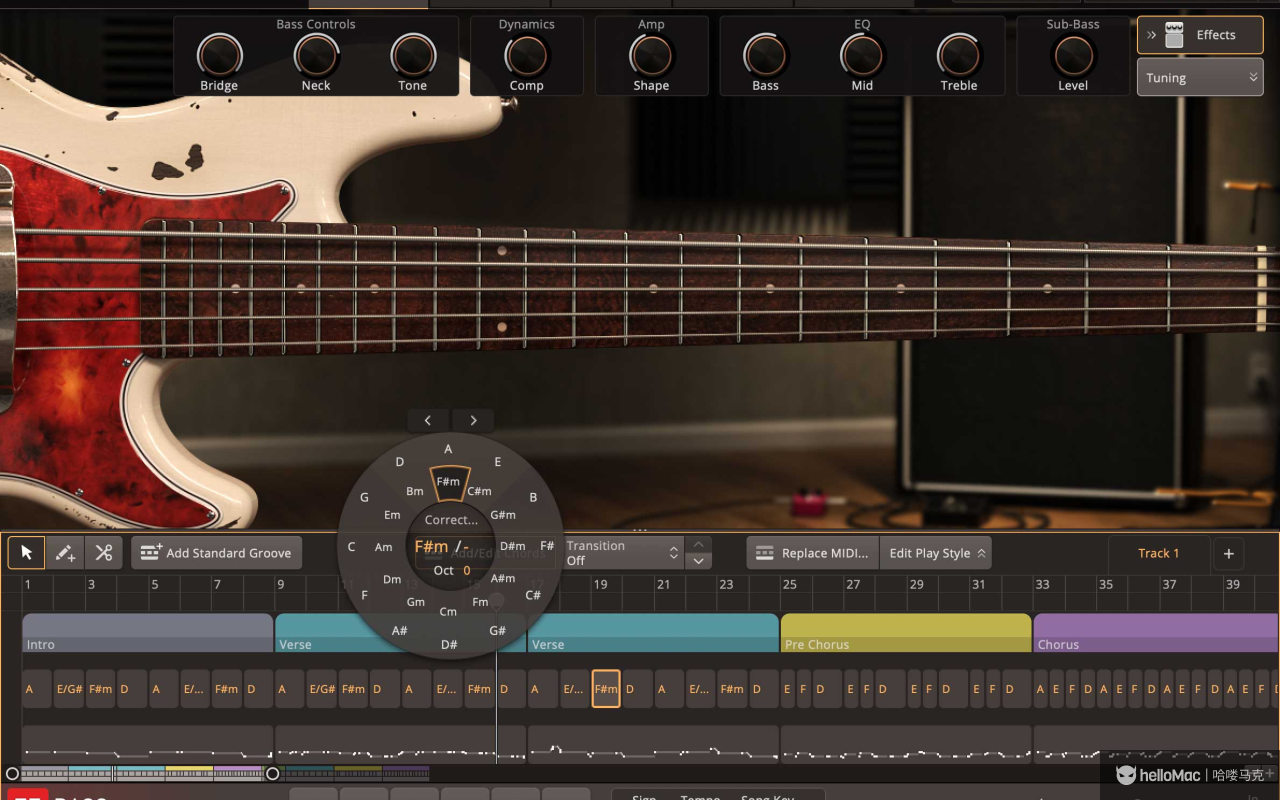The width and height of the screenshot is (1280, 800).
Task: Click the EQ Treble knob
Action: (x=959, y=55)
